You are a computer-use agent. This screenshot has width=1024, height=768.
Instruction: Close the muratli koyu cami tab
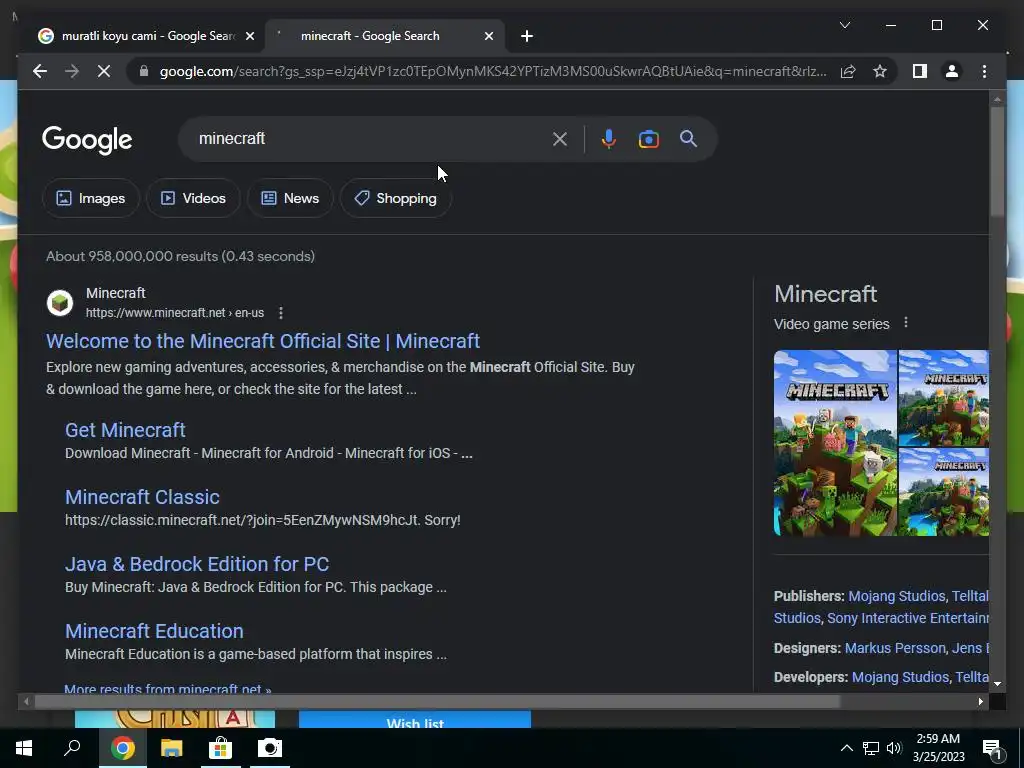coord(249,36)
